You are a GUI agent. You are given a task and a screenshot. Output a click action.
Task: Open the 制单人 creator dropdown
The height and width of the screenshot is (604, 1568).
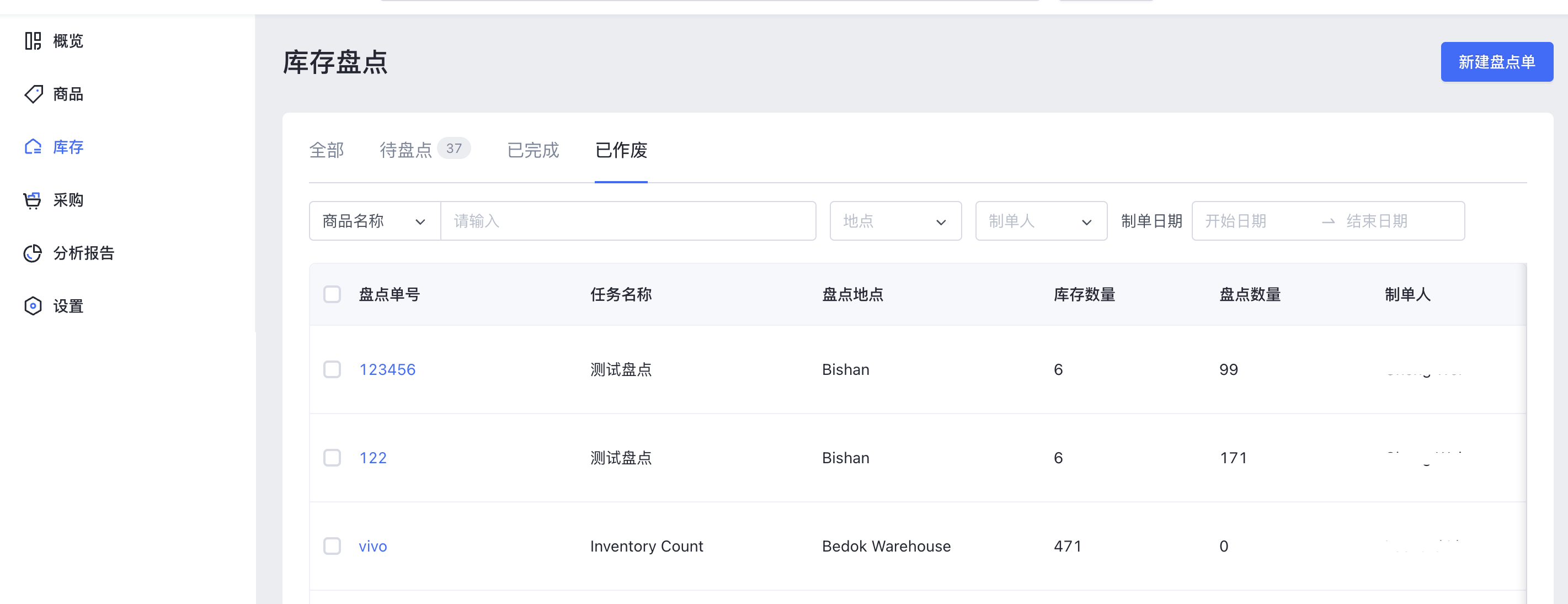tap(1040, 221)
